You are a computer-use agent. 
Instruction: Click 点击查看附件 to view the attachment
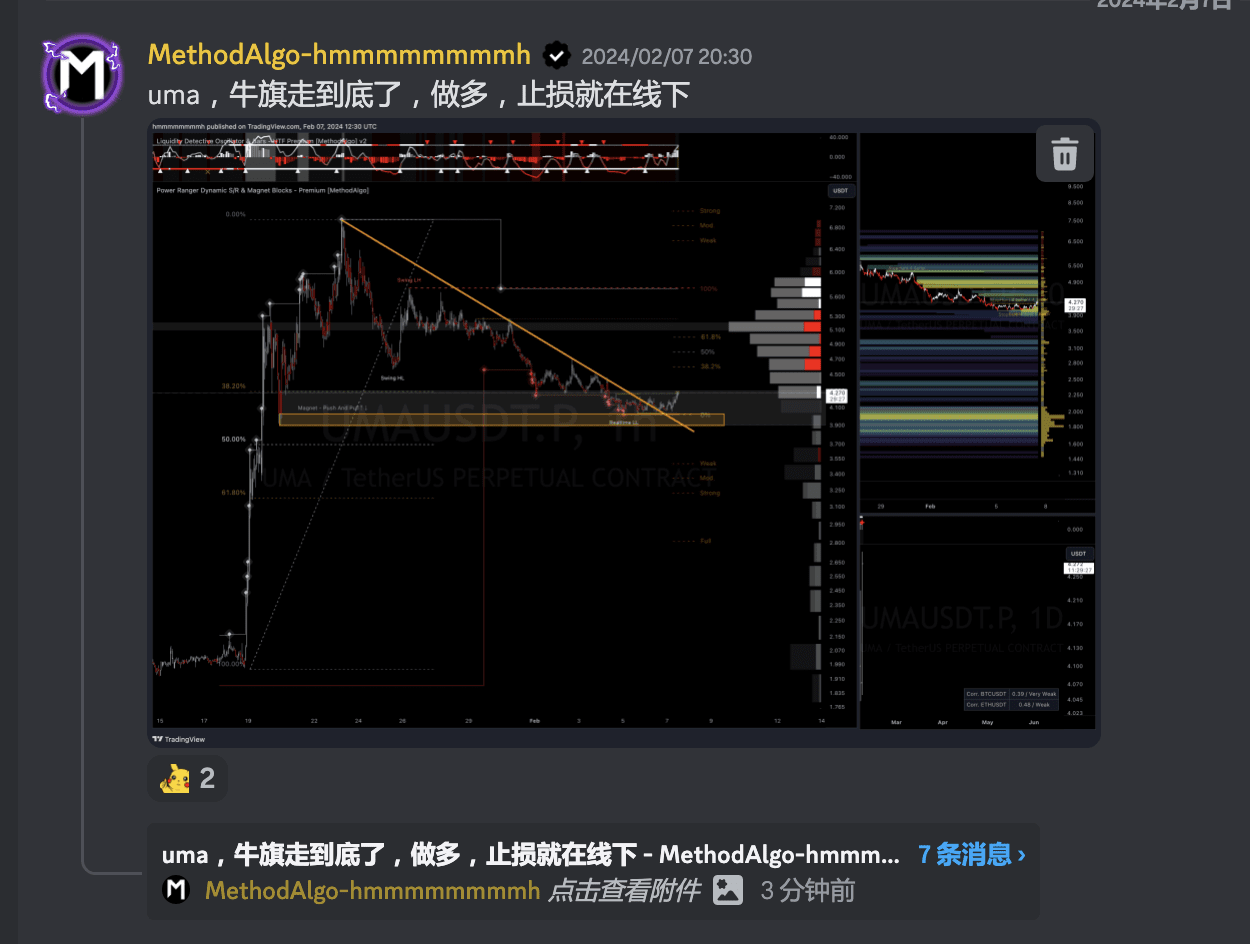[623, 890]
